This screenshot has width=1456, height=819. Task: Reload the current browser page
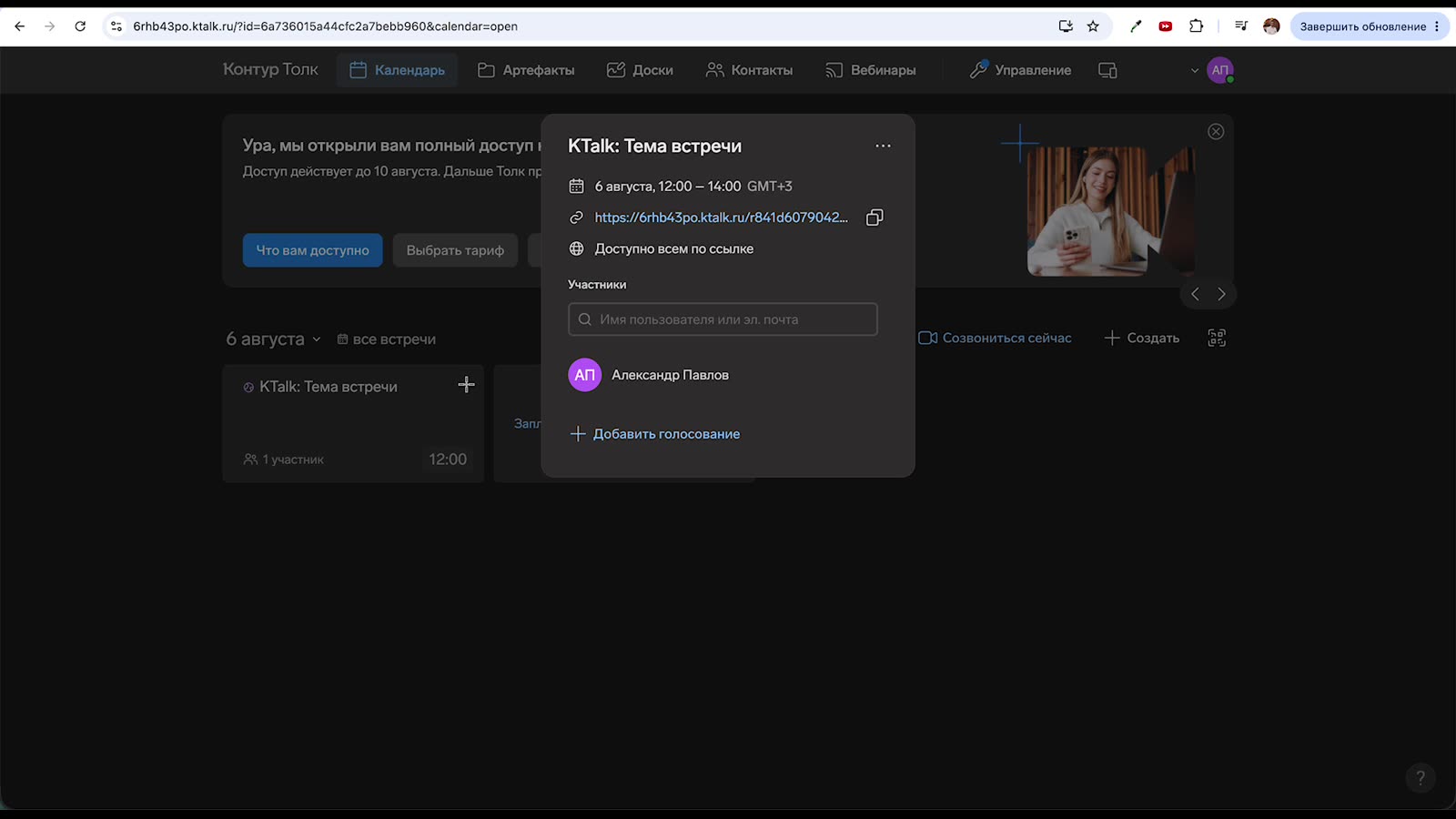click(80, 26)
